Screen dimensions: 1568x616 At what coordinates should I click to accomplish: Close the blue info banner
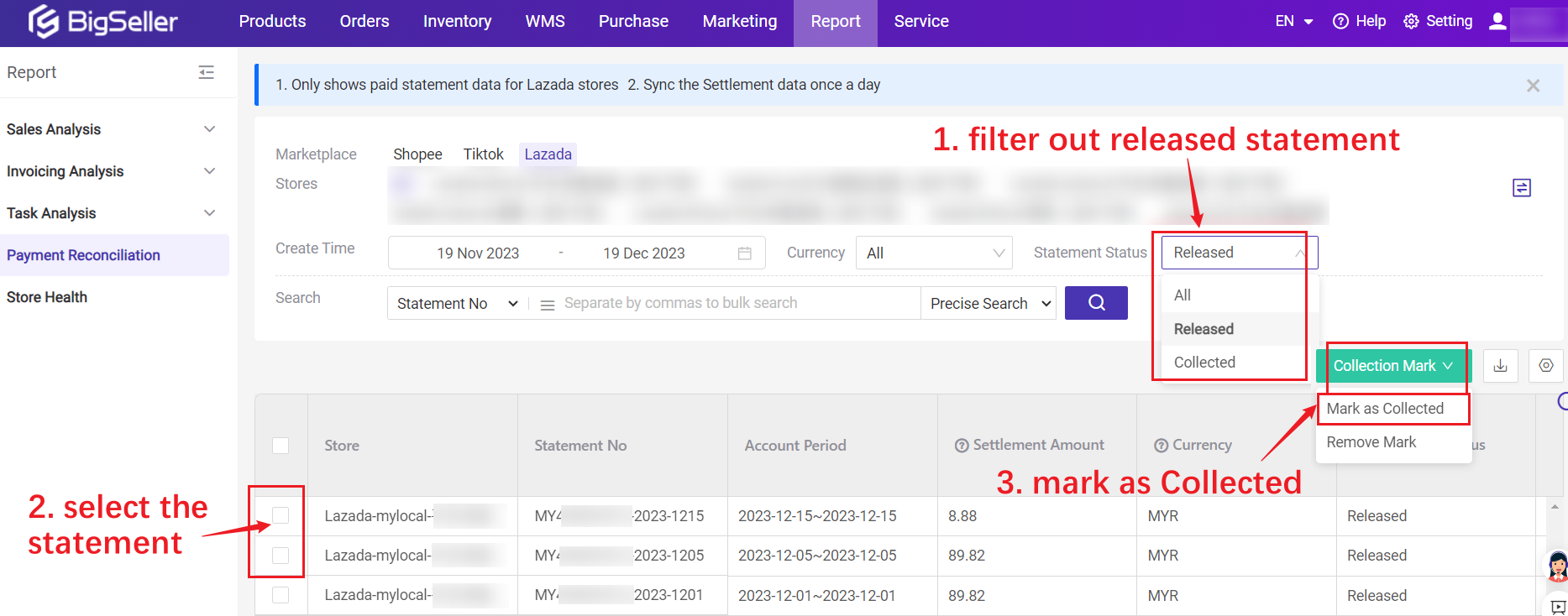pyautogui.click(x=1533, y=86)
